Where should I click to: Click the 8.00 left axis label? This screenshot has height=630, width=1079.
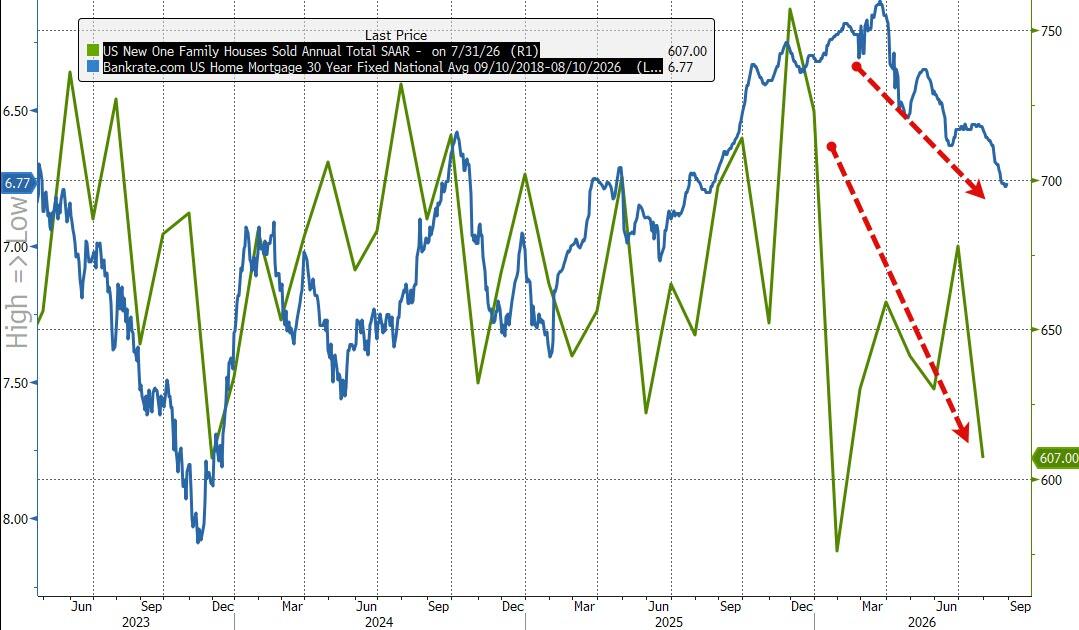(x=16, y=519)
